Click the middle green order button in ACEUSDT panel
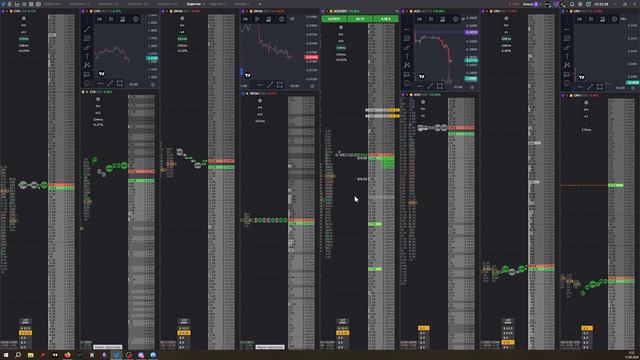640x360 pixels. click(360, 19)
